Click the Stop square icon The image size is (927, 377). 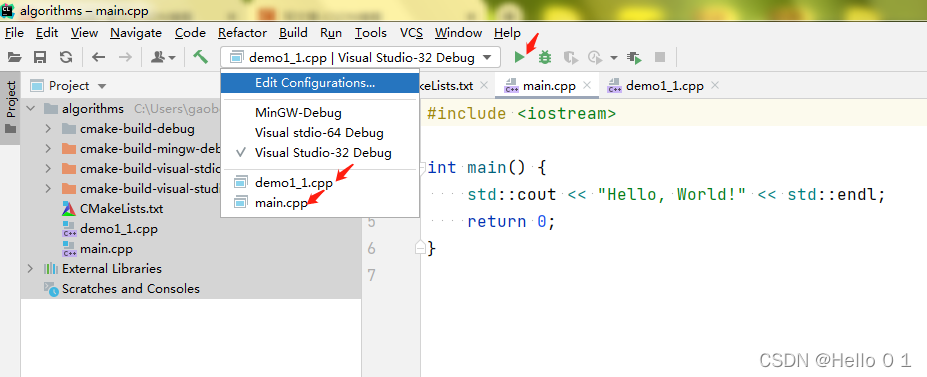[660, 57]
